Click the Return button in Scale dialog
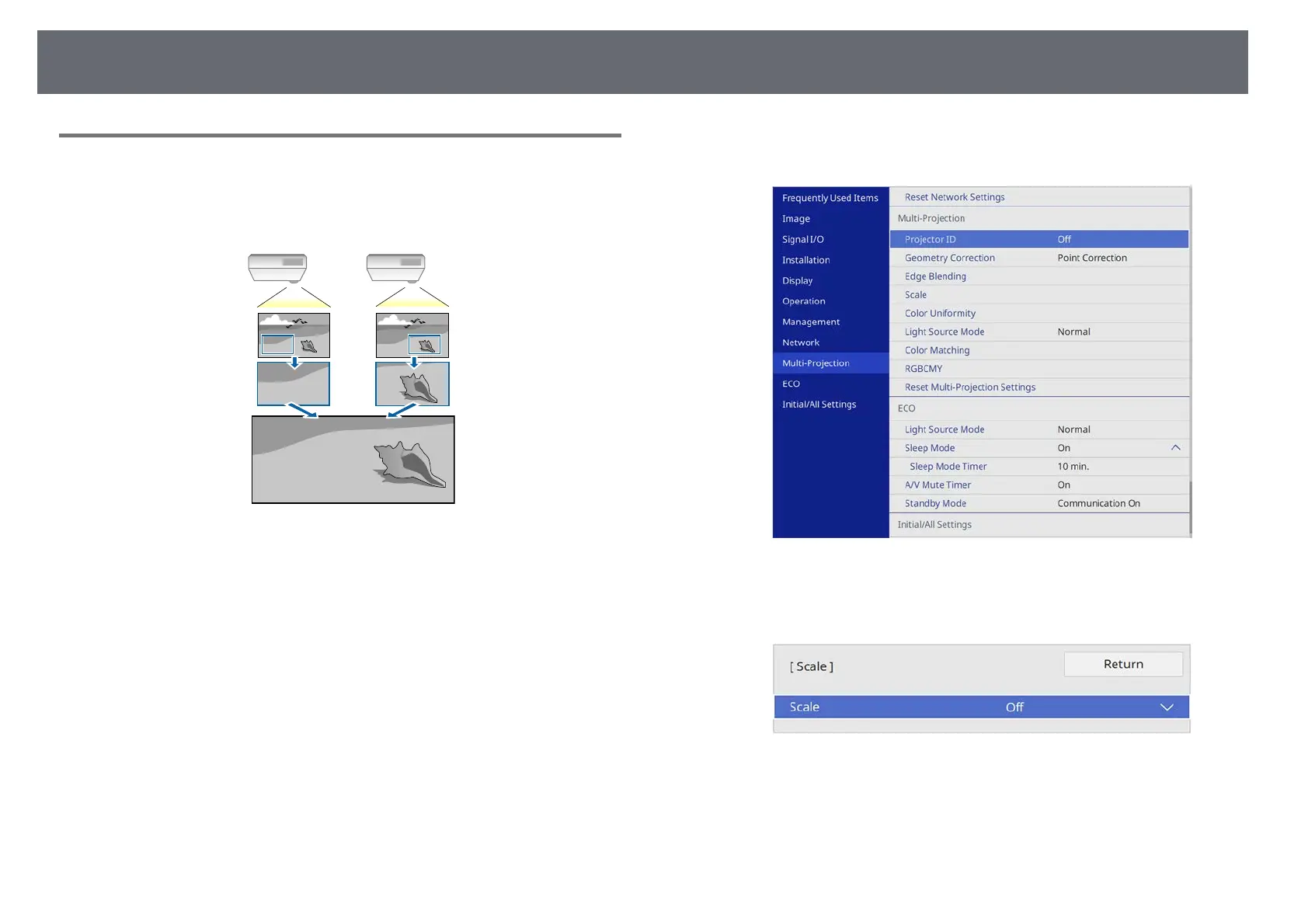This screenshot has width=1308, height=924. coord(1123,664)
